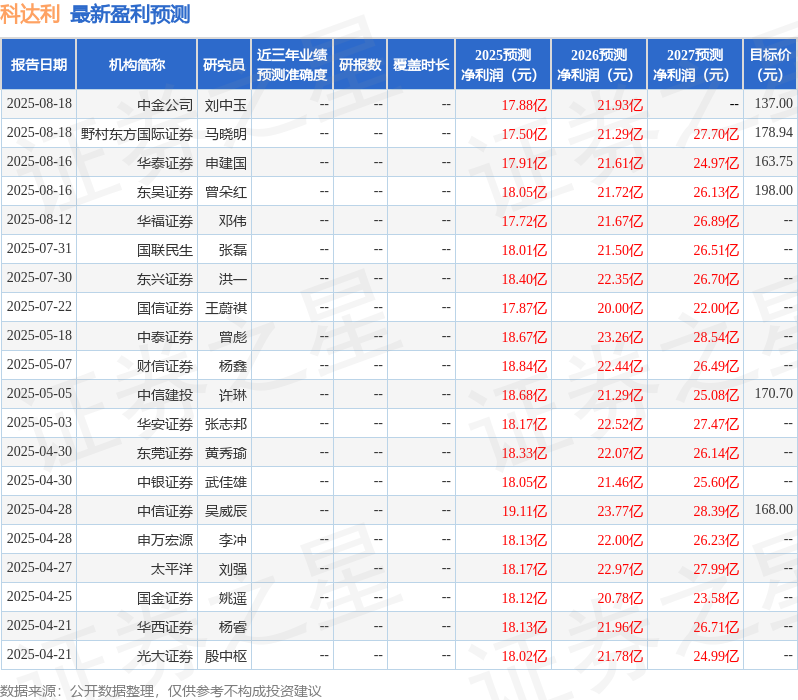Select the 报告日期 column header
This screenshot has width=798, height=700.
pos(39,65)
